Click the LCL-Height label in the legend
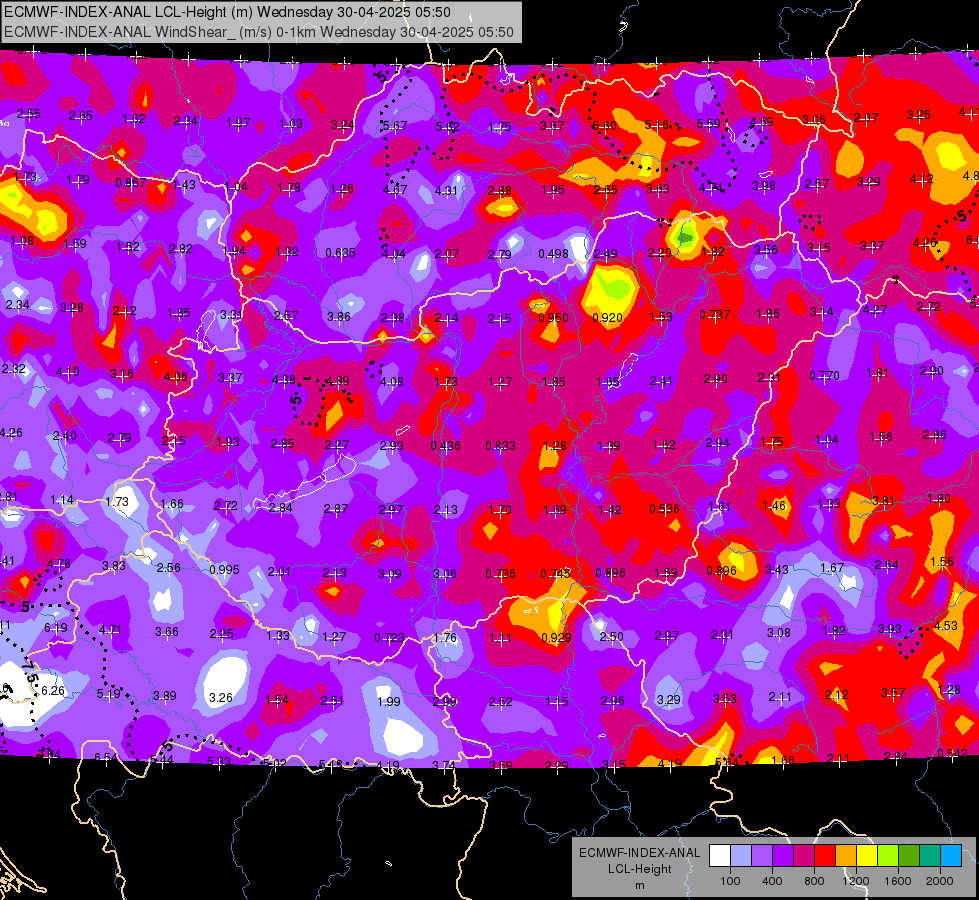979x900 pixels. [x=639, y=869]
